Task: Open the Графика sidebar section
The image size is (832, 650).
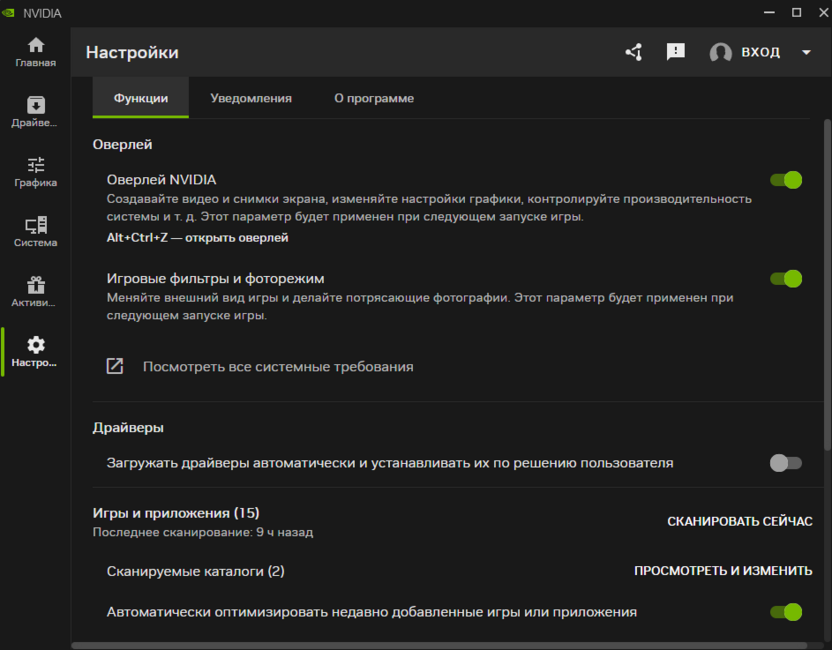Action: (x=36, y=172)
